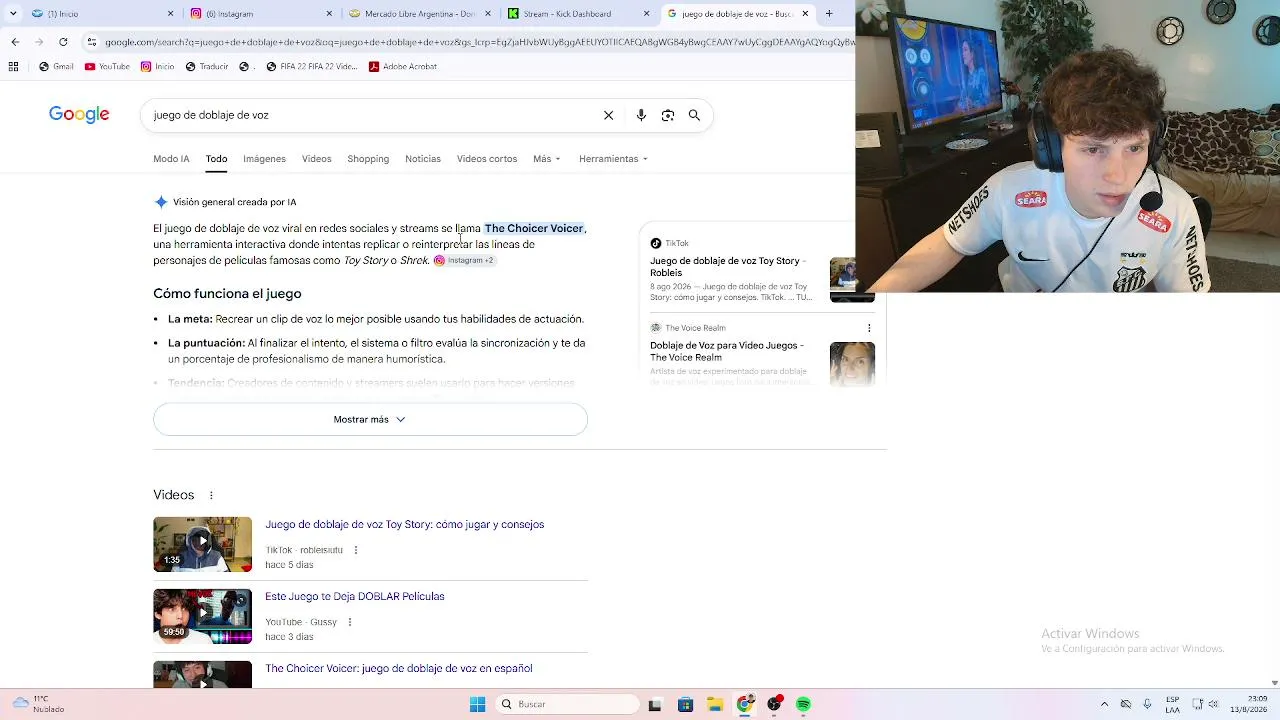Open options for the TikTok robleisiutu video
The width and height of the screenshot is (1280, 720).
[355, 550]
